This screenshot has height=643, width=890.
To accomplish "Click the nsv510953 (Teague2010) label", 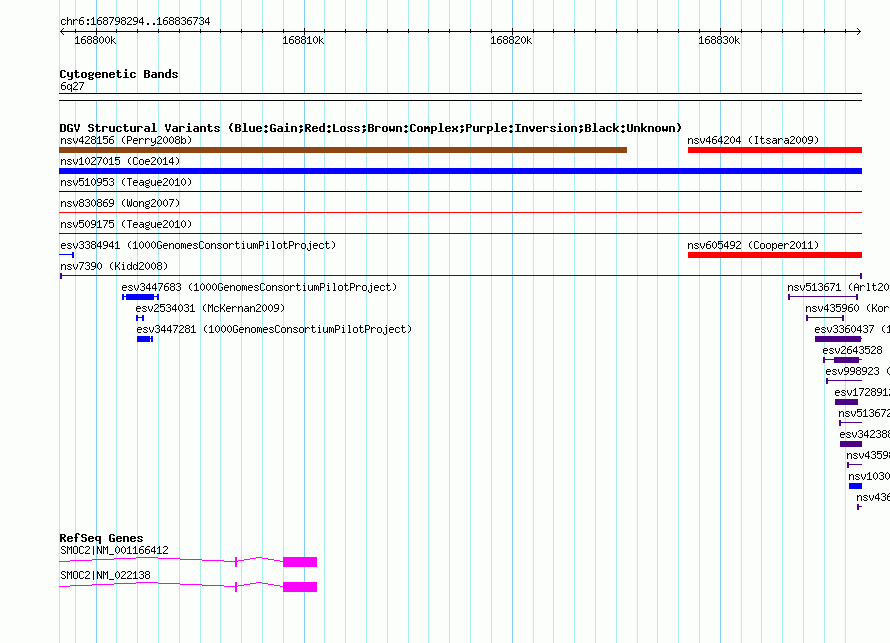I will click(x=126, y=182).
